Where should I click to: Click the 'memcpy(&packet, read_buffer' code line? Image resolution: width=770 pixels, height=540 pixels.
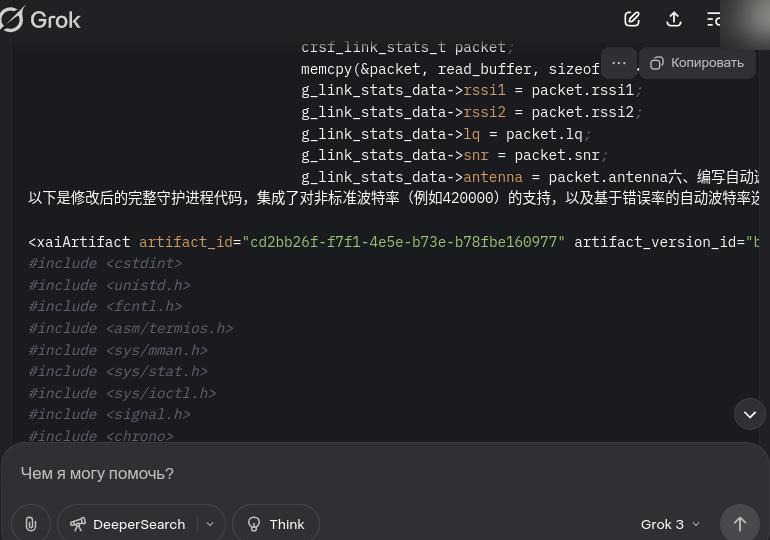tap(450, 69)
